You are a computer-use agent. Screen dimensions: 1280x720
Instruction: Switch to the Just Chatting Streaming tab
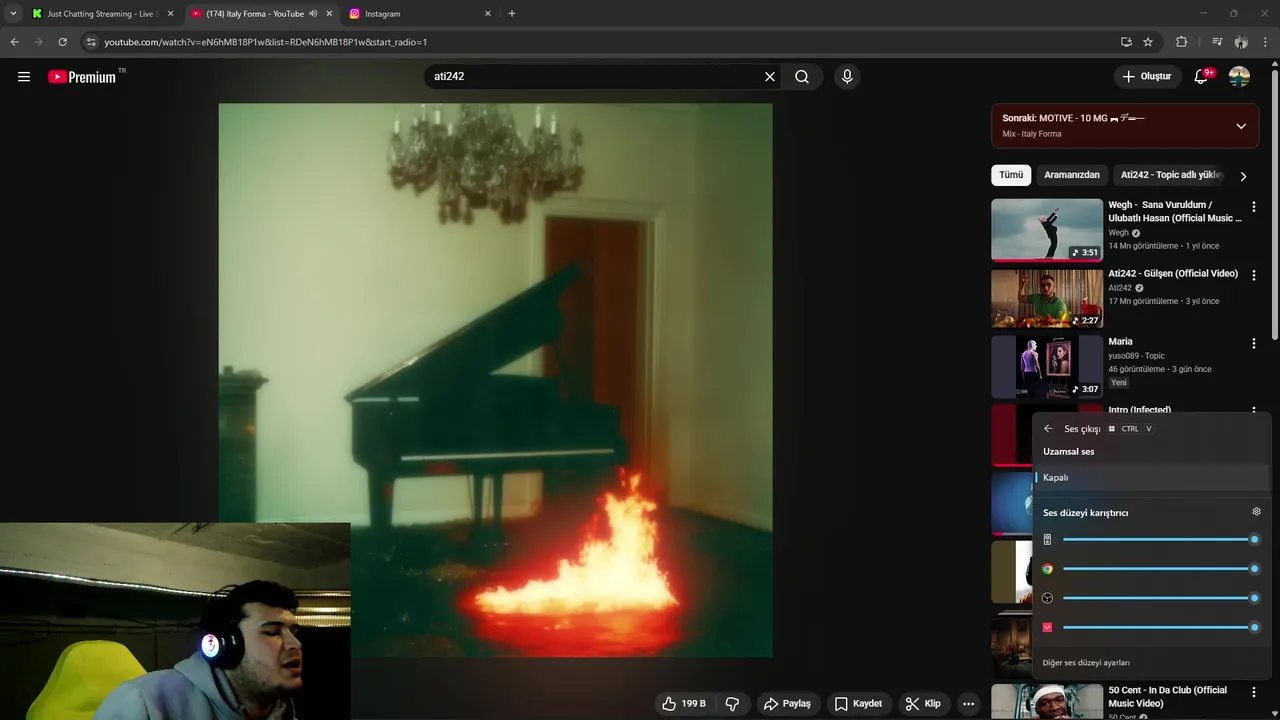point(102,14)
